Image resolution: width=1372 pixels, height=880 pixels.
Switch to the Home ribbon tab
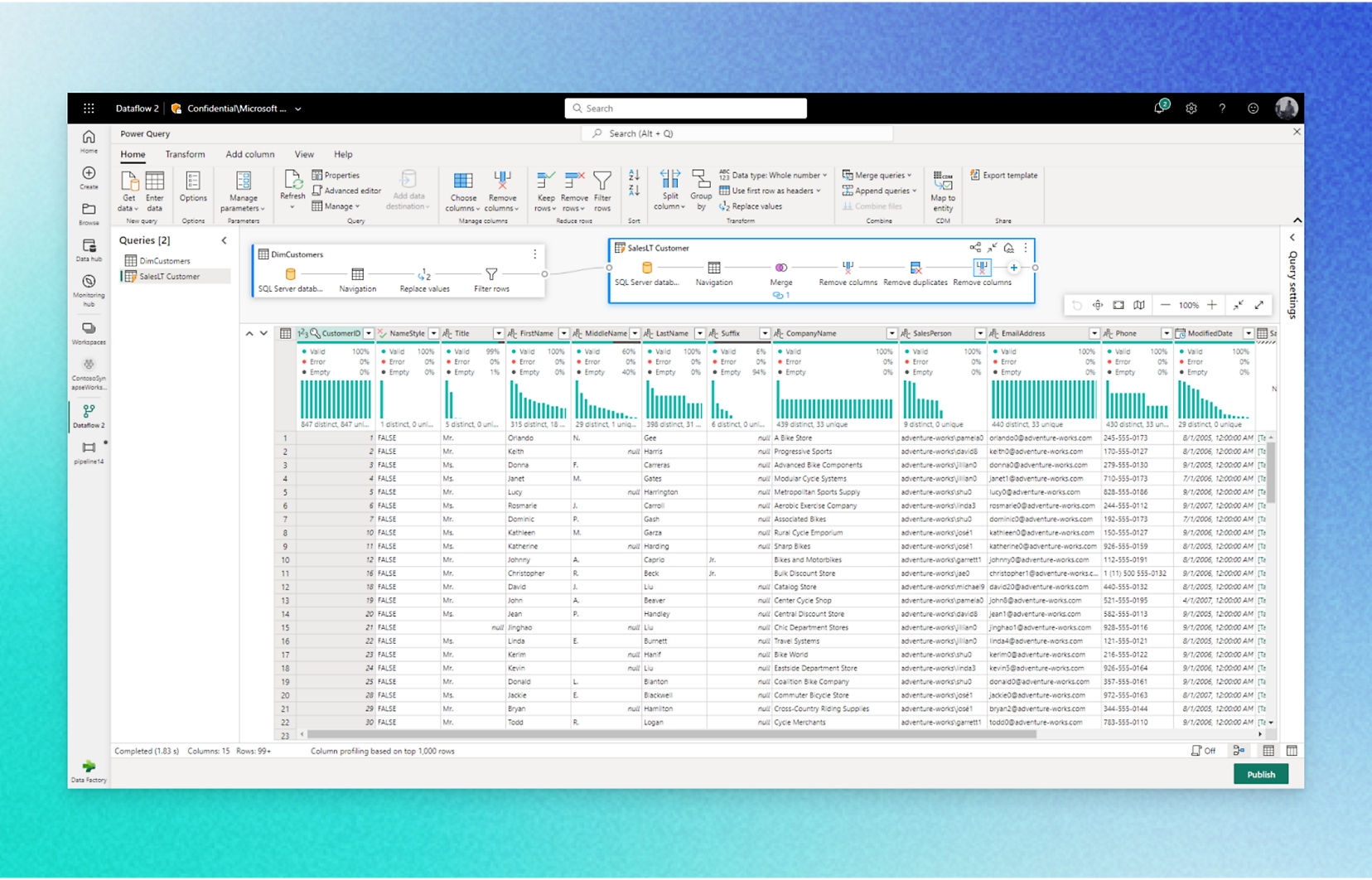pos(133,154)
